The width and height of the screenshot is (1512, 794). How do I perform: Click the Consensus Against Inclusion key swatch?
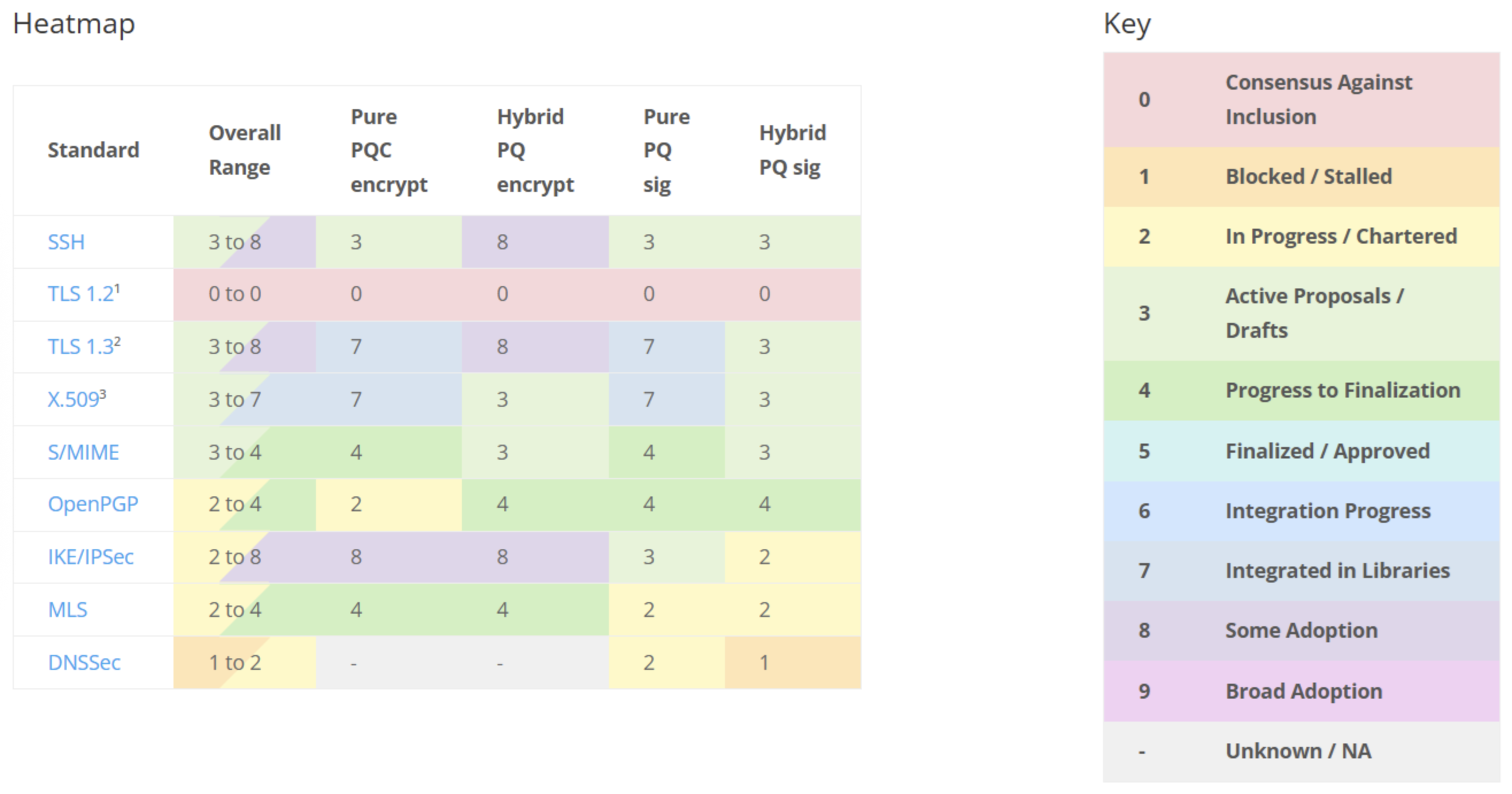pos(1301,100)
